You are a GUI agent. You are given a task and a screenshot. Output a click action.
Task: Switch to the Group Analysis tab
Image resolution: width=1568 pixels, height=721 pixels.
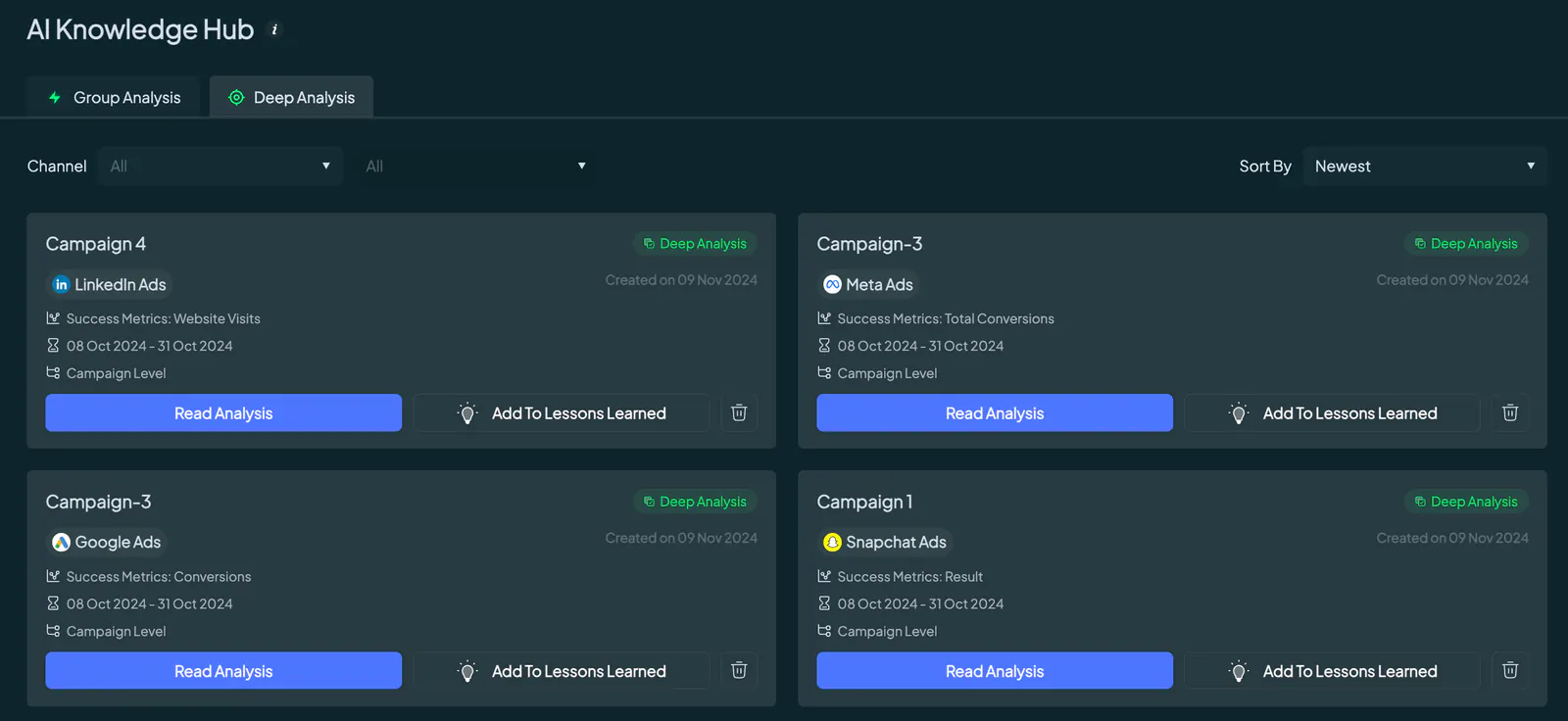coord(114,97)
